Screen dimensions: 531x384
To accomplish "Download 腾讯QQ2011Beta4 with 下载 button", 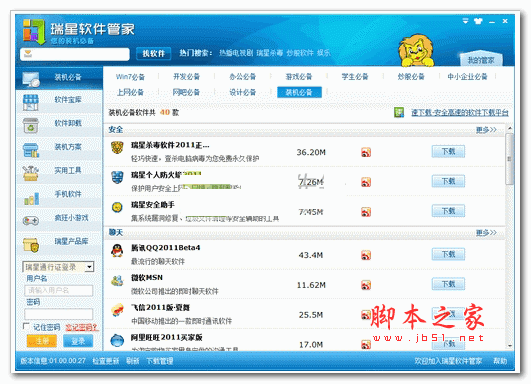I will (x=448, y=254).
